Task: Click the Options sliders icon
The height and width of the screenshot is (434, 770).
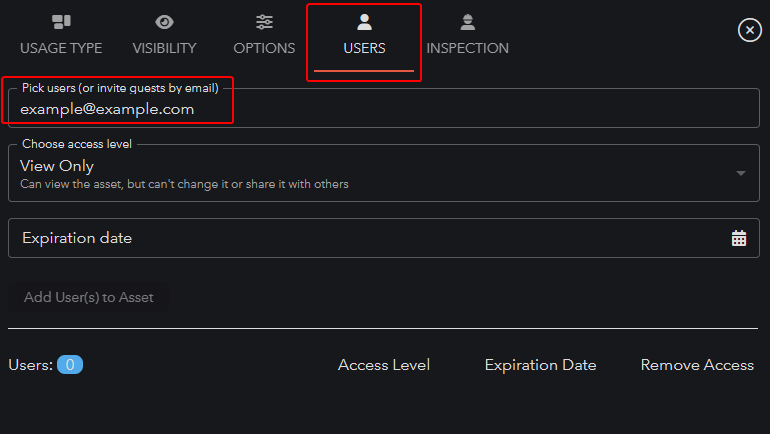Action: (264, 22)
